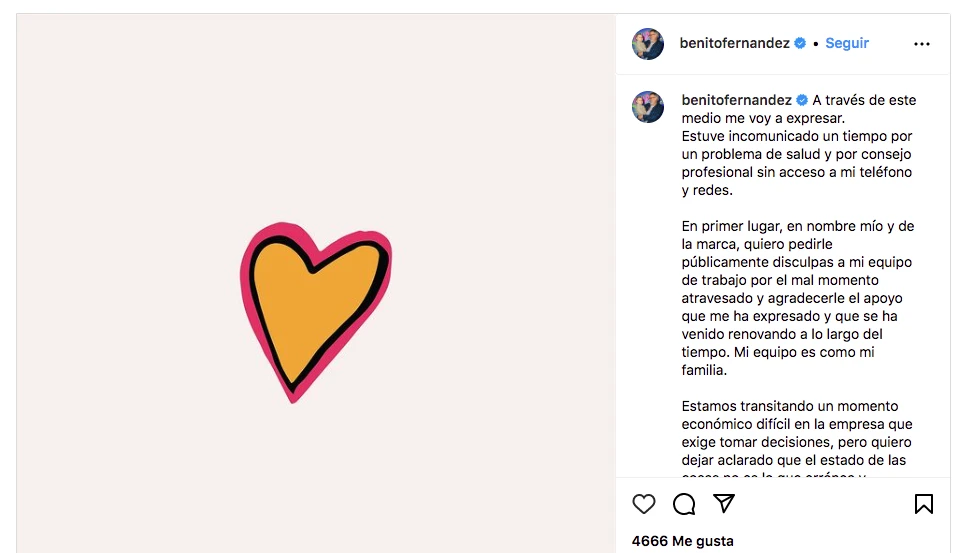Save the post with the bookmark icon

[924, 504]
